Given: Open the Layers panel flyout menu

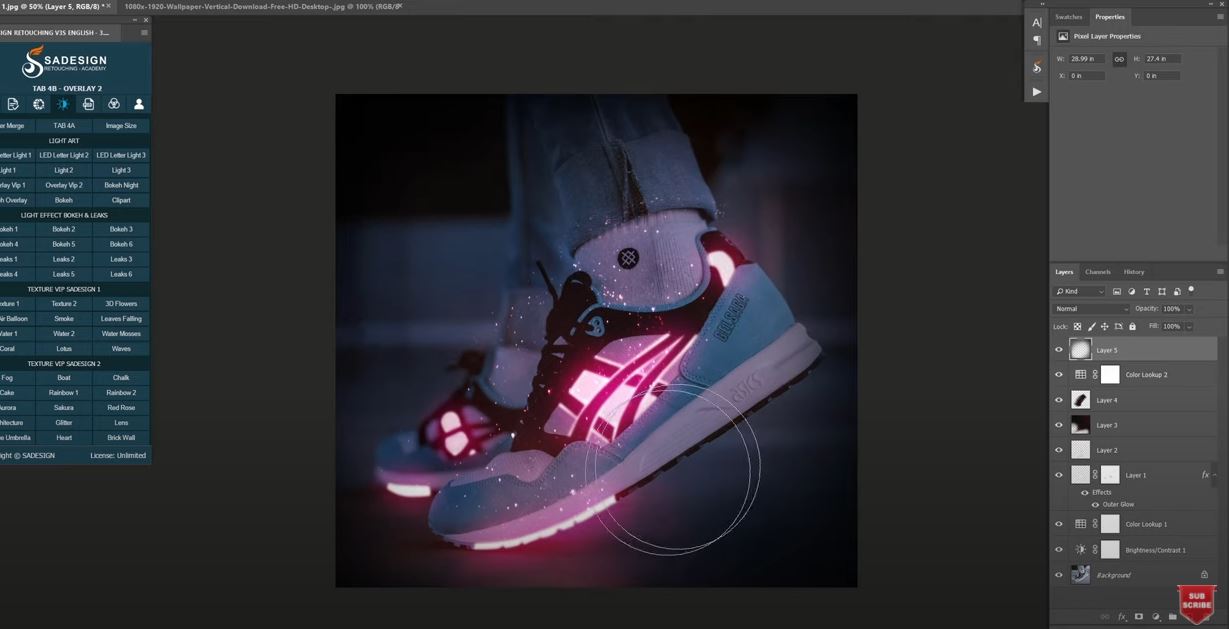Looking at the screenshot, I should [x=1220, y=271].
